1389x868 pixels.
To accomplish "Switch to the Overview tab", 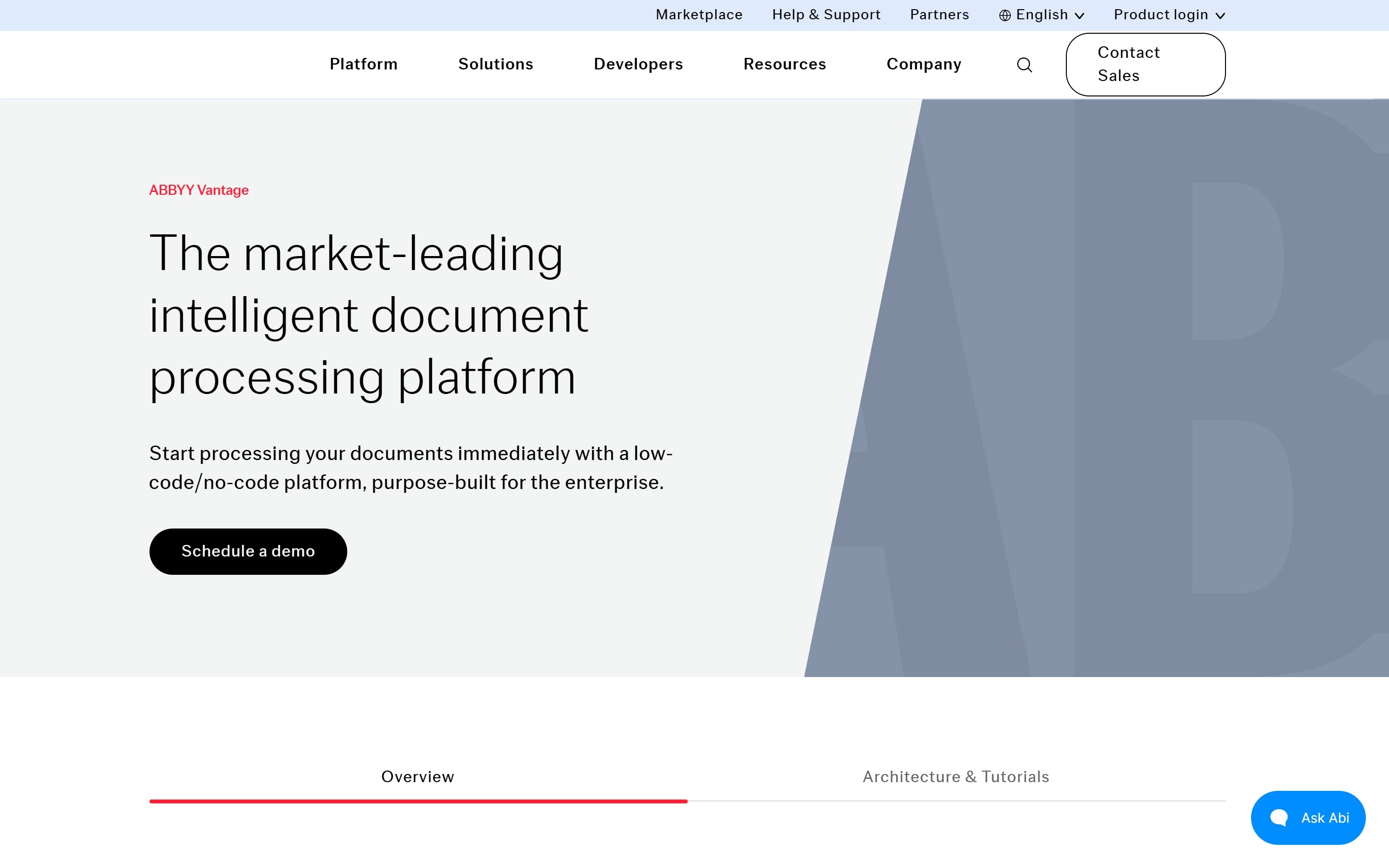I will coord(418,777).
